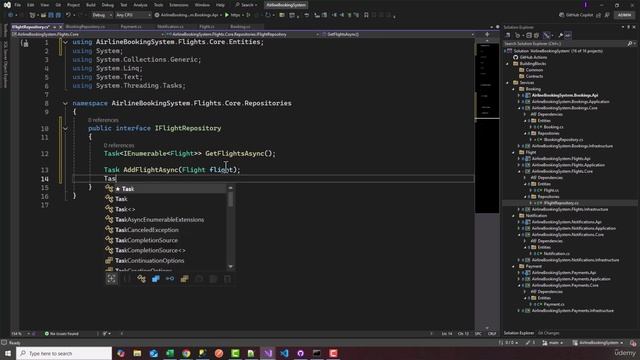Open the Debug configuration dropdown

point(102,15)
